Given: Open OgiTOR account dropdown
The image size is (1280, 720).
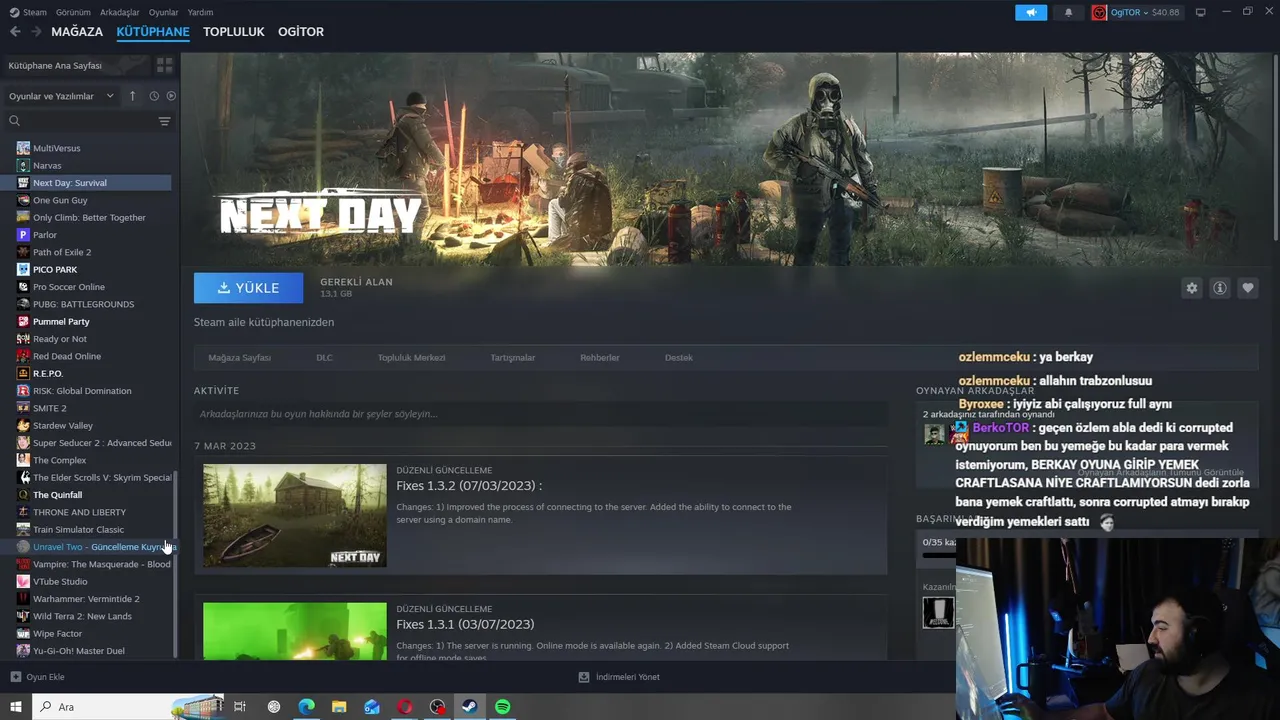Looking at the screenshot, I should [x=1136, y=12].
